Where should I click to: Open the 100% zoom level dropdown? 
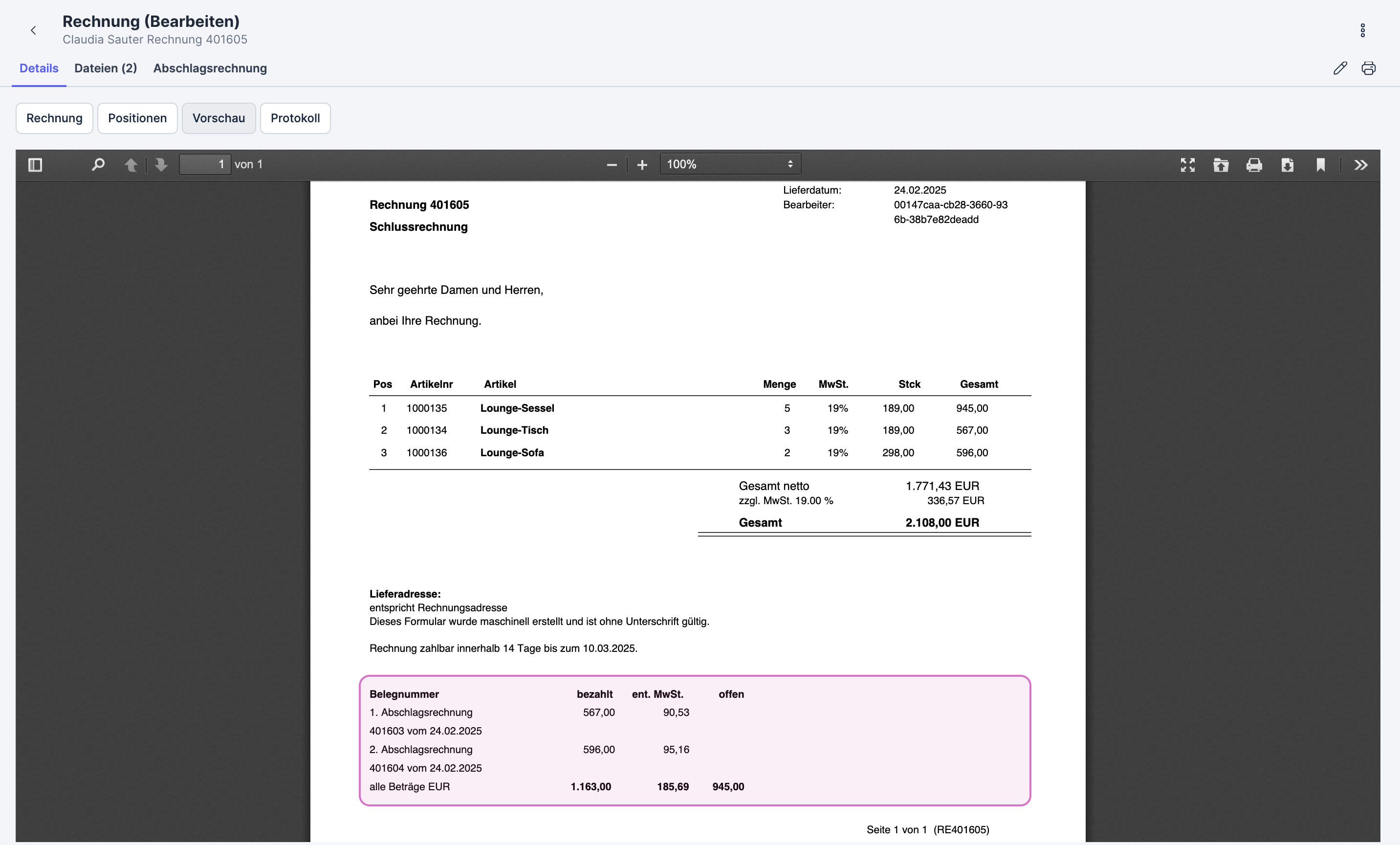pos(729,164)
